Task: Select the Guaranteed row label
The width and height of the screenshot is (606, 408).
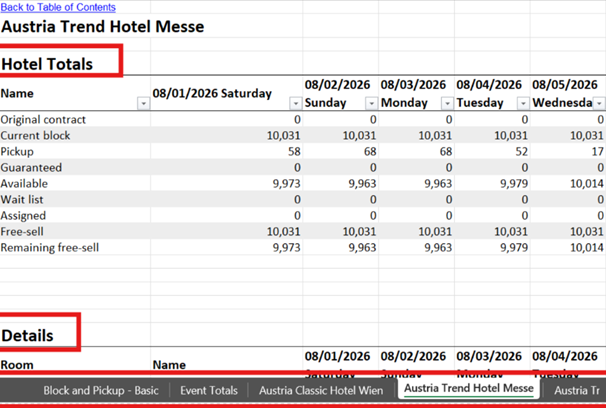Action: 31,168
